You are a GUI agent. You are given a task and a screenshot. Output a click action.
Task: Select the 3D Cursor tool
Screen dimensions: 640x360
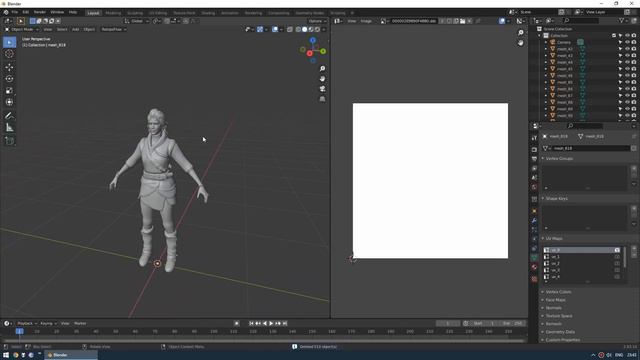(x=9, y=54)
